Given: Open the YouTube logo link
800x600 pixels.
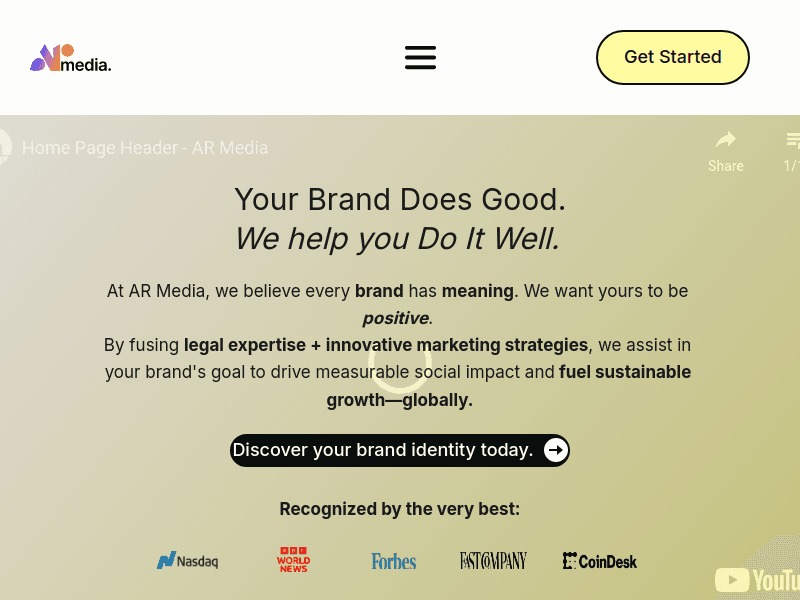Looking at the screenshot, I should (x=757, y=580).
